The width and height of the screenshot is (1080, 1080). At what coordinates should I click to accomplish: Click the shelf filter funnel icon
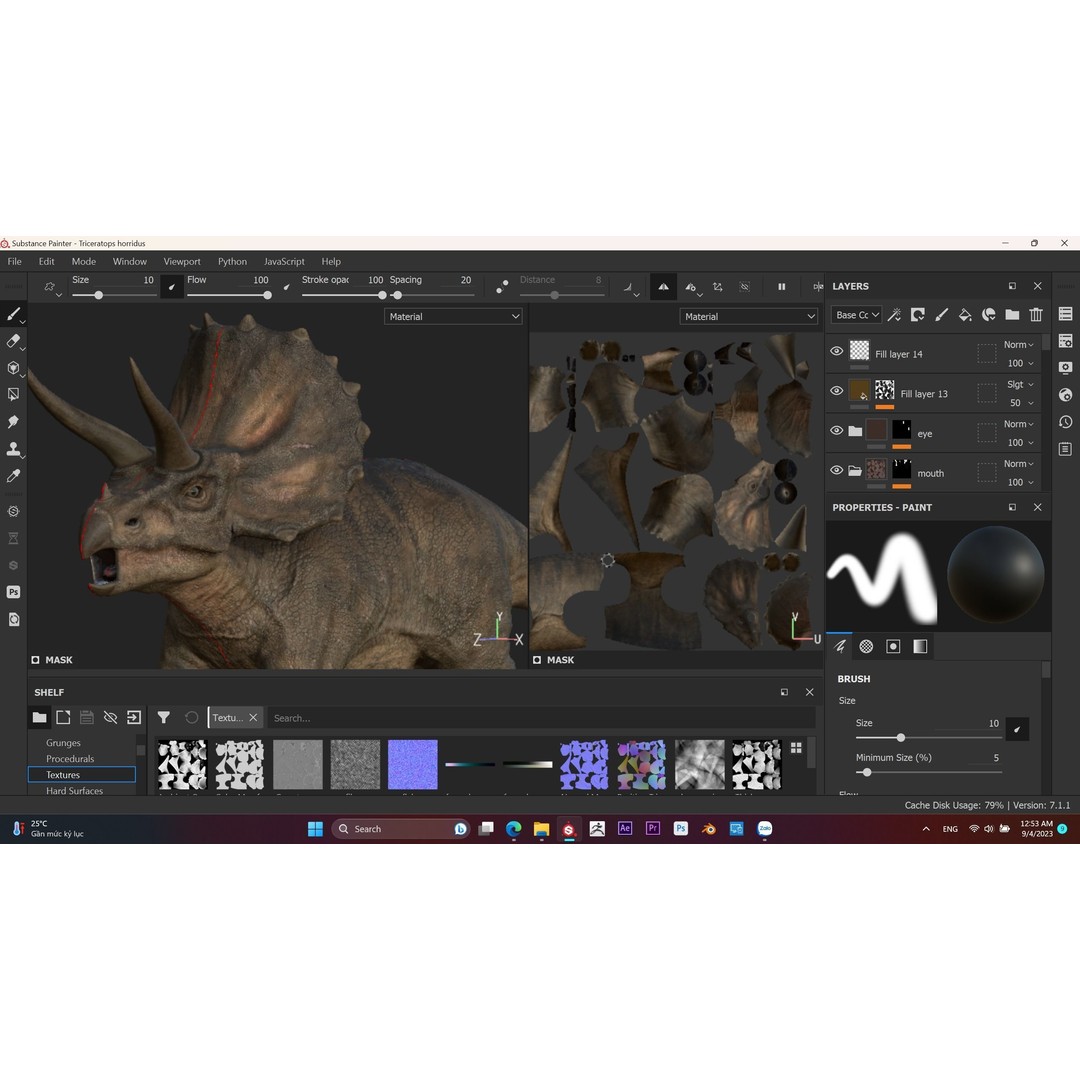163,718
